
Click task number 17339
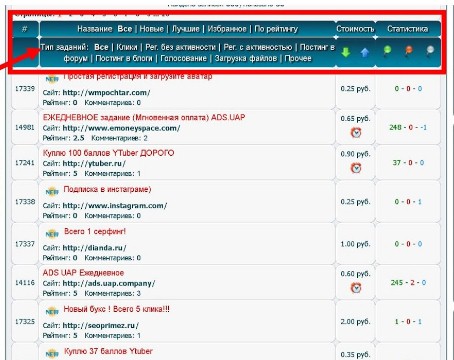[25, 89]
